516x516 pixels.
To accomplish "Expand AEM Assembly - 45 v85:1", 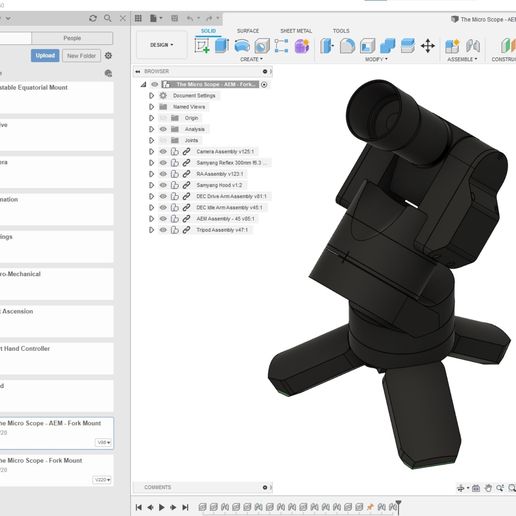I will click(x=151, y=219).
